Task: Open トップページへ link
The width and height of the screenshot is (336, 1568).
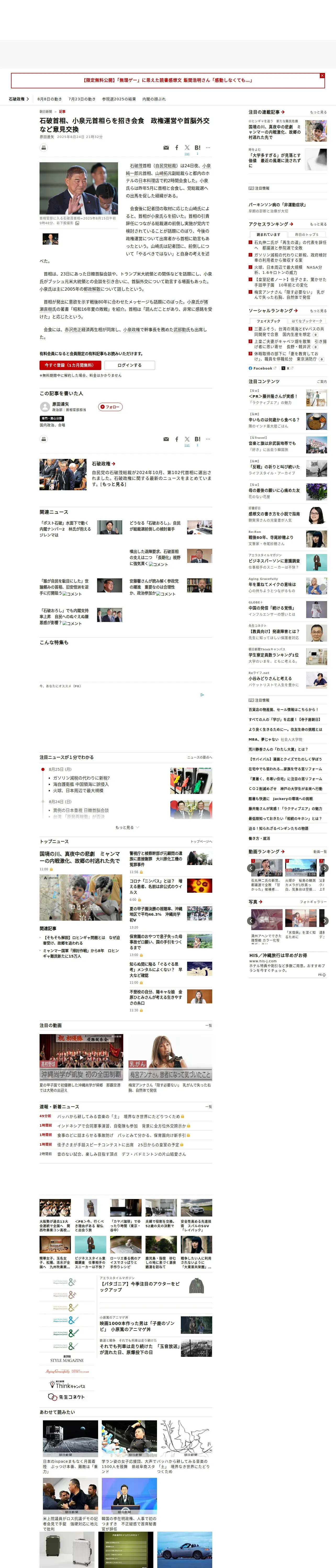Action: [201, 842]
